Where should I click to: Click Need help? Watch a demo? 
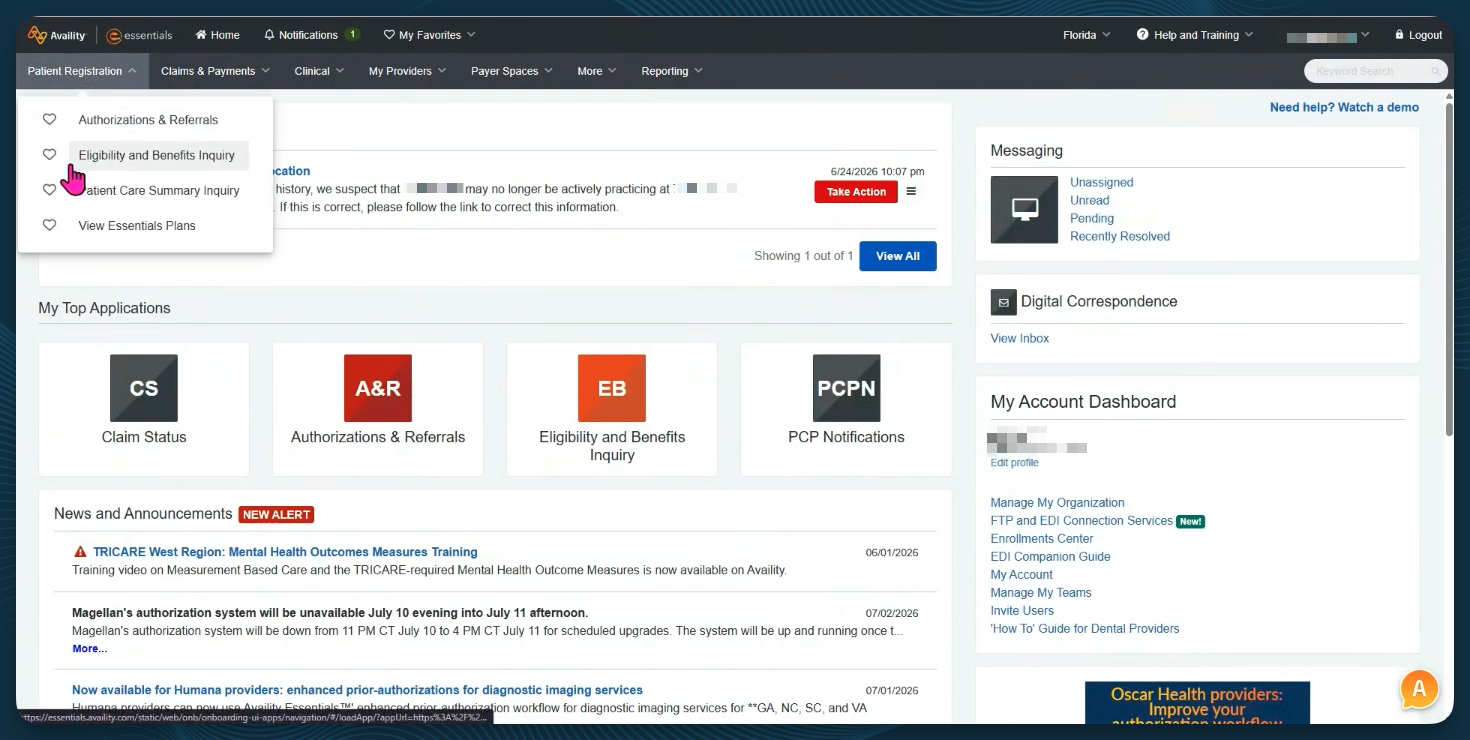[x=1344, y=107]
